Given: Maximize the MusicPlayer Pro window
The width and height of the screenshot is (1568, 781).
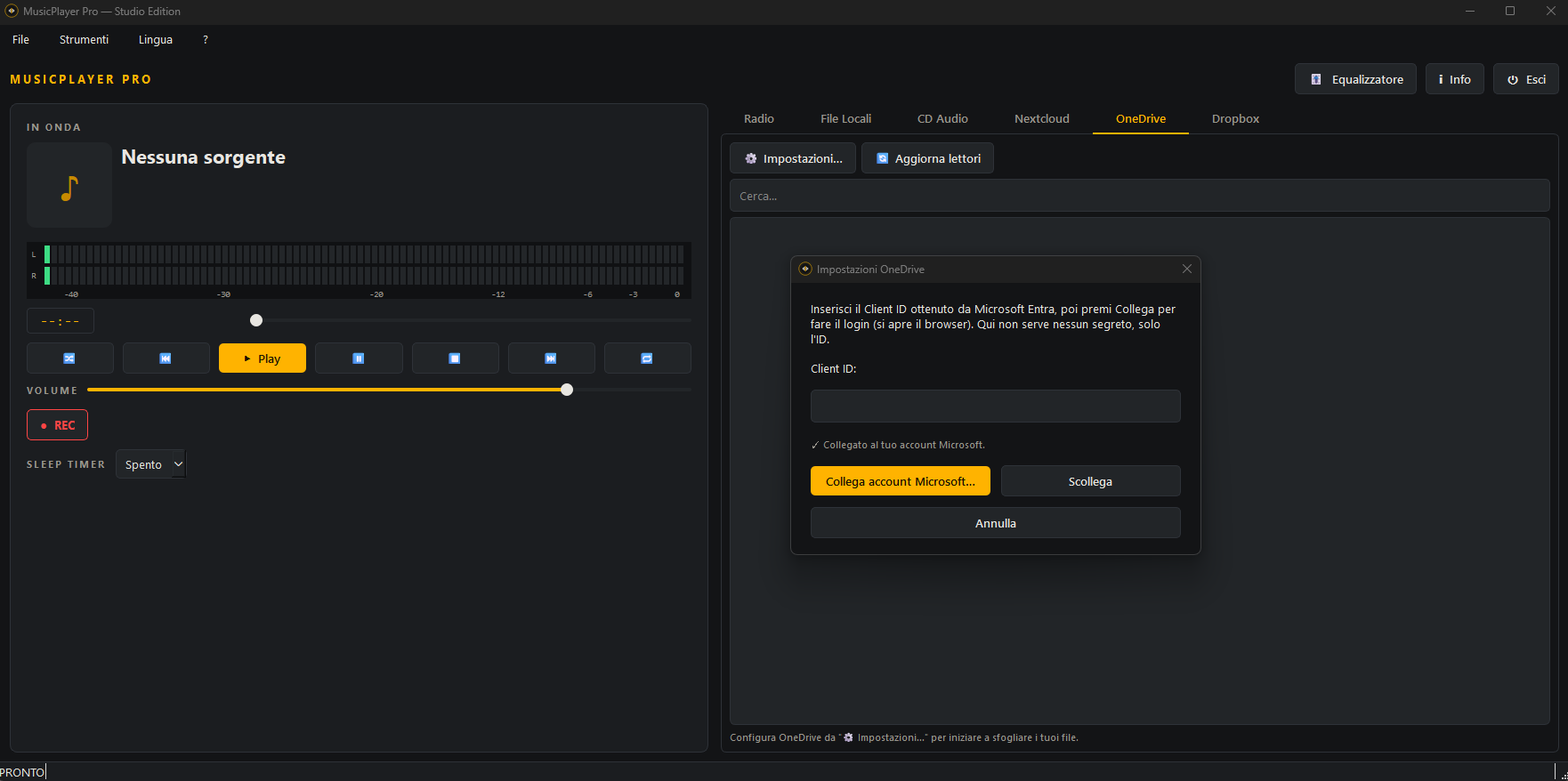Looking at the screenshot, I should (1510, 11).
